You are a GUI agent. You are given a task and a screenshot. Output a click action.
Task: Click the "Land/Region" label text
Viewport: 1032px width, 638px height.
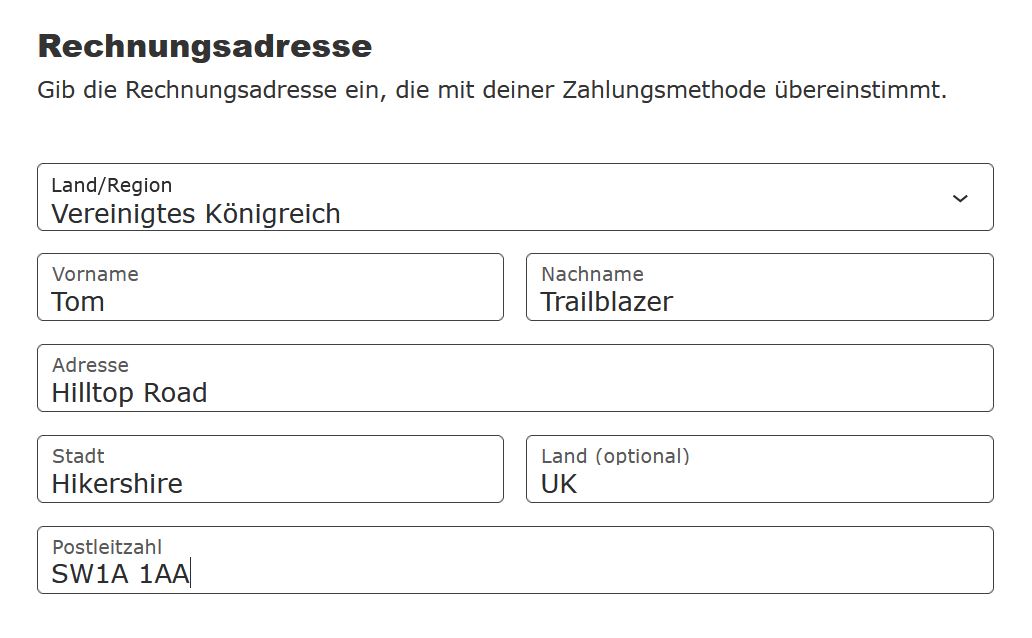(112, 185)
